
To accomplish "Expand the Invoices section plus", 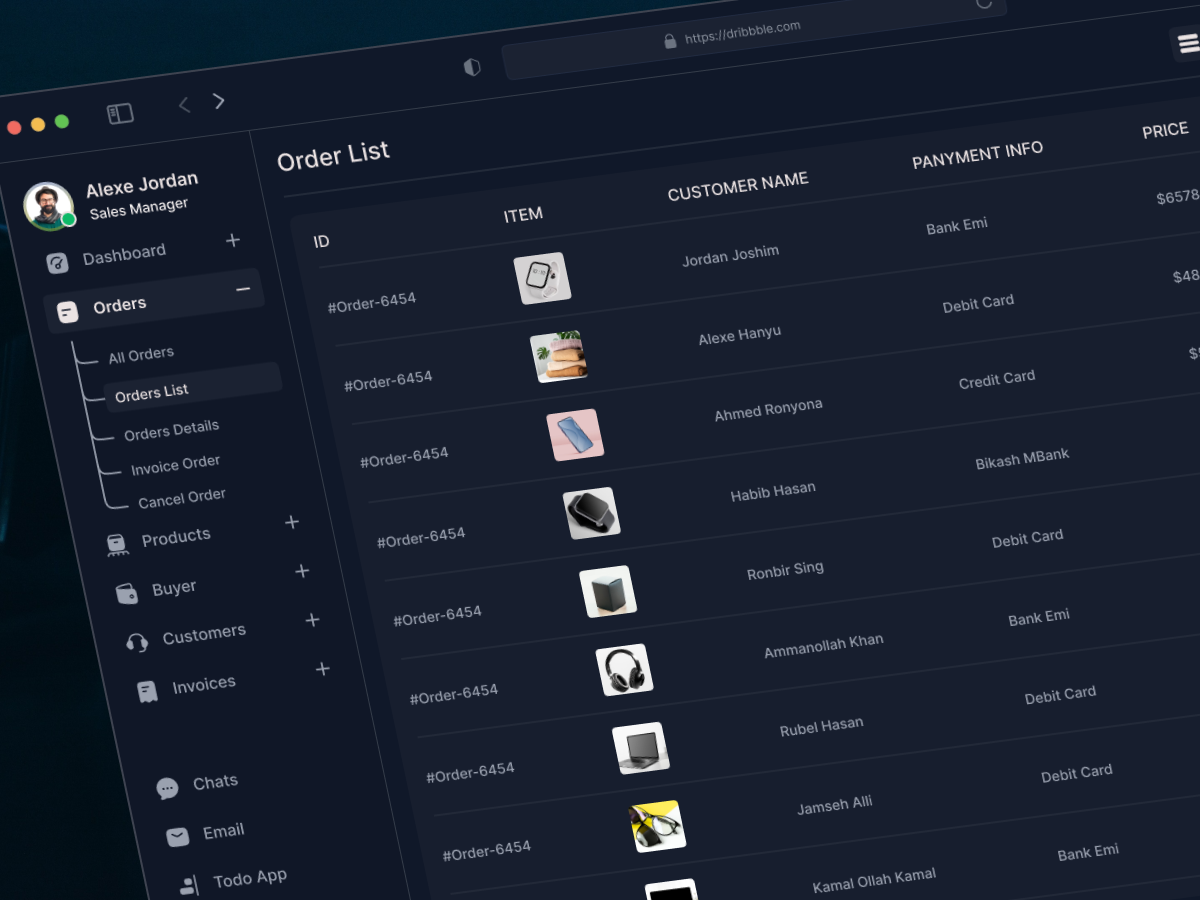I will (322, 668).
